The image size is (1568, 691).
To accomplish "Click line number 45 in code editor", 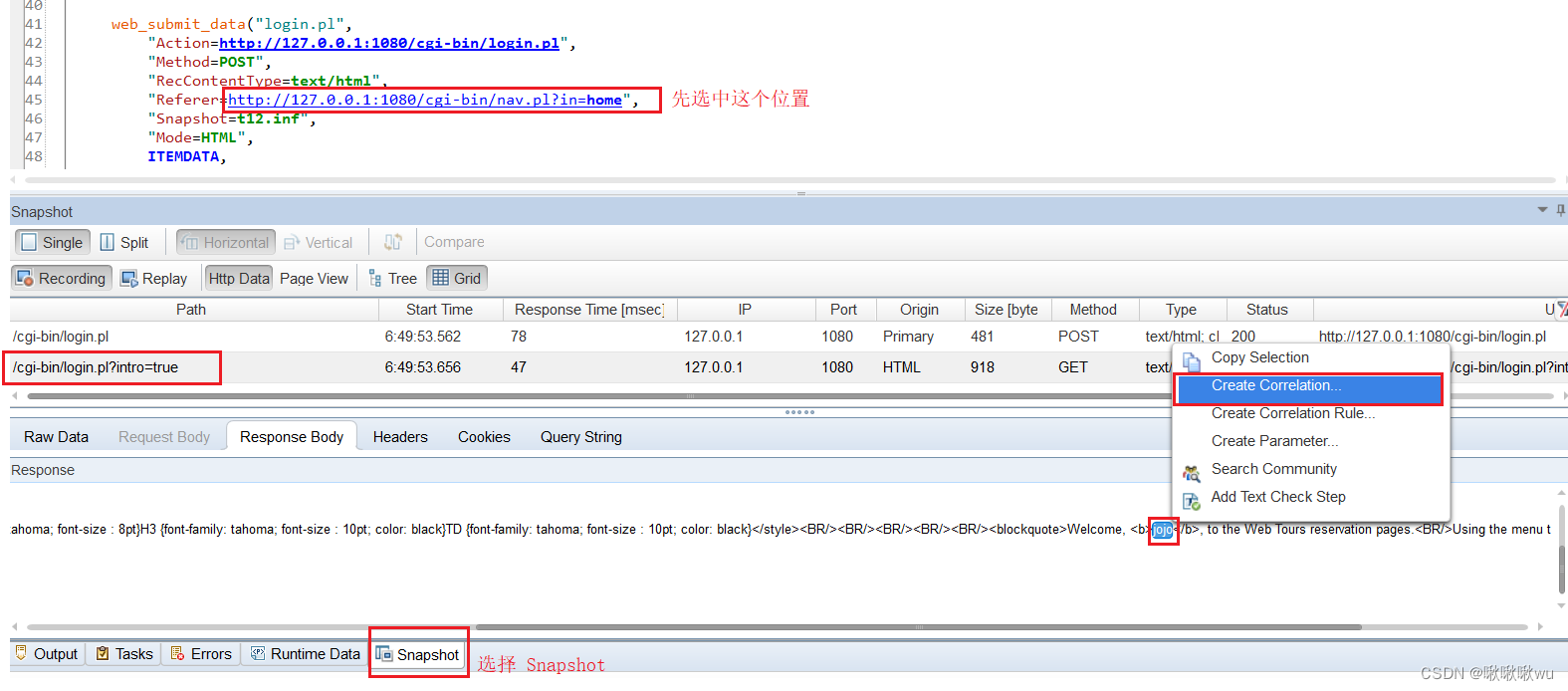I will [x=34, y=100].
